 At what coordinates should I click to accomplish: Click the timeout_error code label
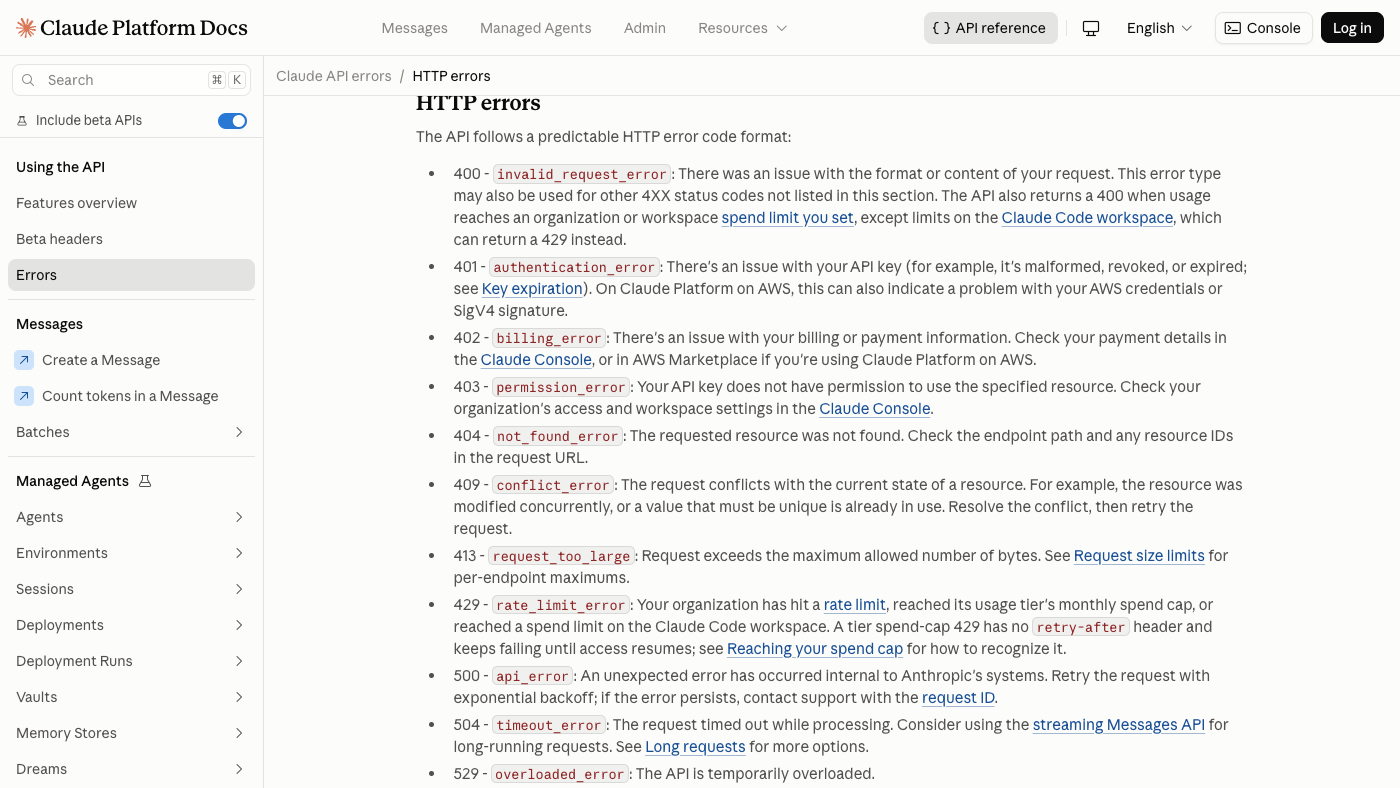click(x=549, y=725)
